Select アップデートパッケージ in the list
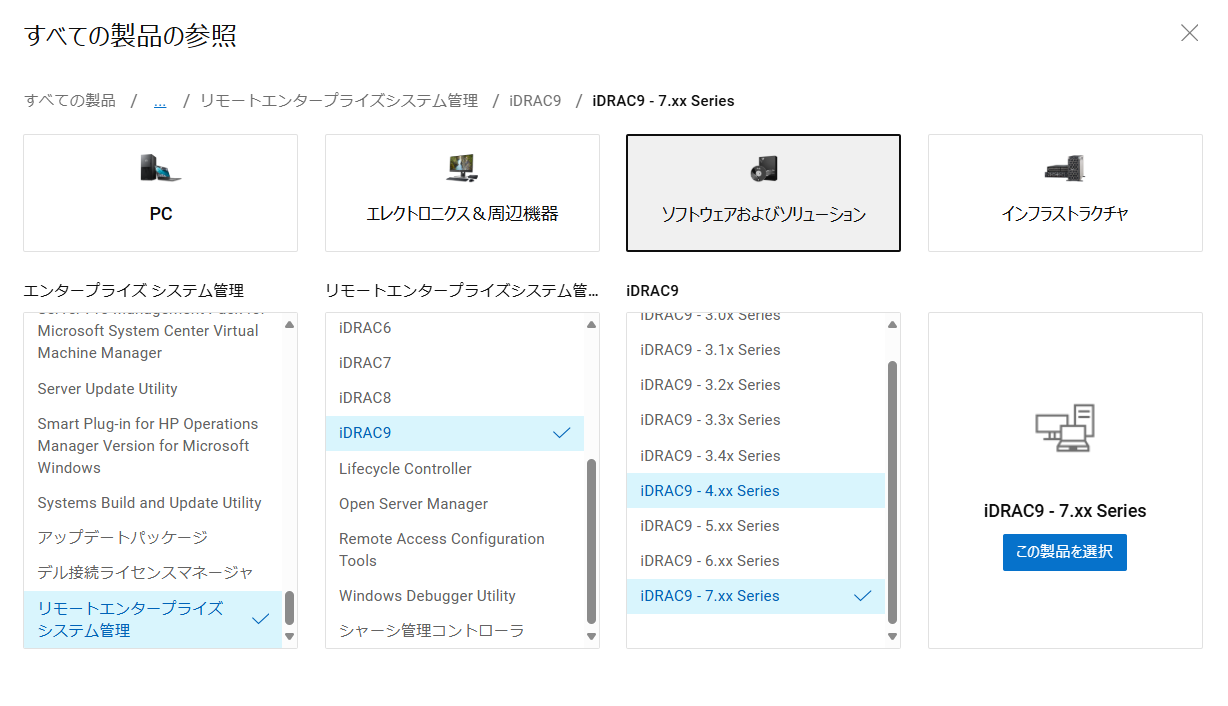The height and width of the screenshot is (706, 1228). (153, 538)
